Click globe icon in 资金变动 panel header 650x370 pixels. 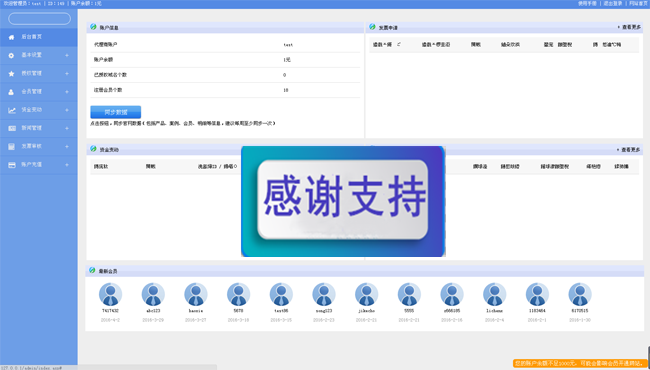click(93, 149)
